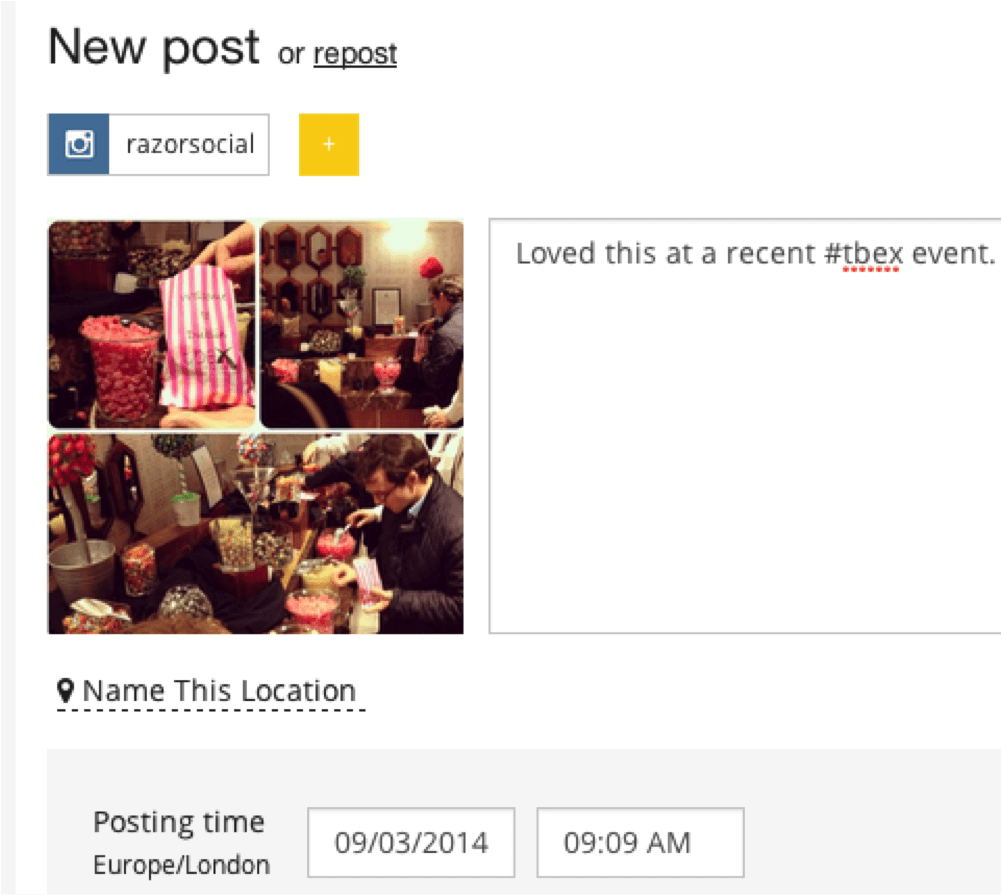Open the posting date field 09/03/2014
1002x896 pixels.
pyautogui.click(x=411, y=842)
